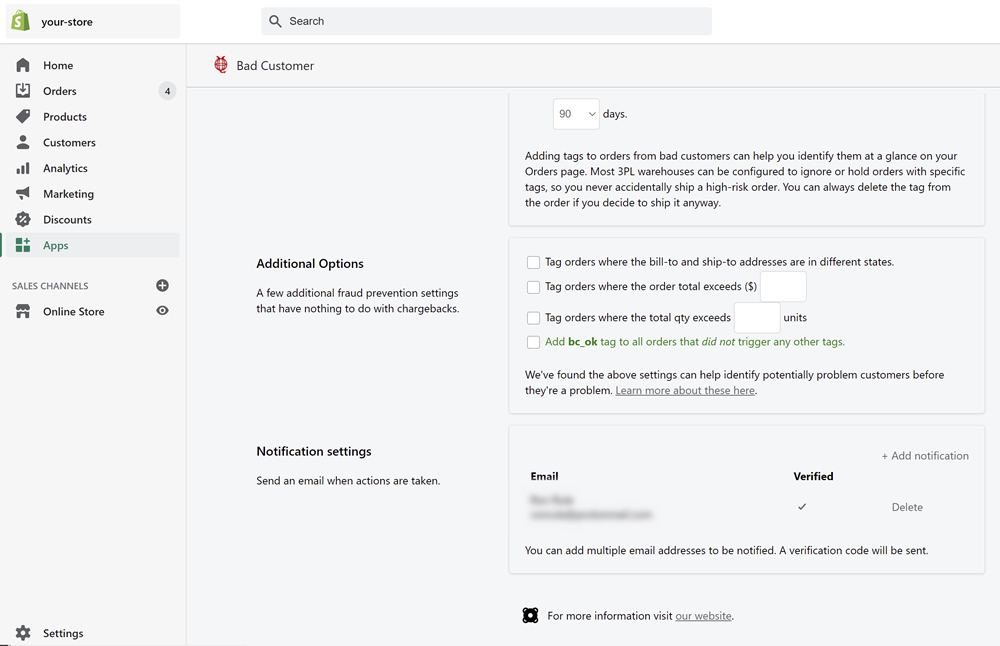The width and height of the screenshot is (1000, 646).
Task: Select Apps in the sidebar
Action: 55,246
